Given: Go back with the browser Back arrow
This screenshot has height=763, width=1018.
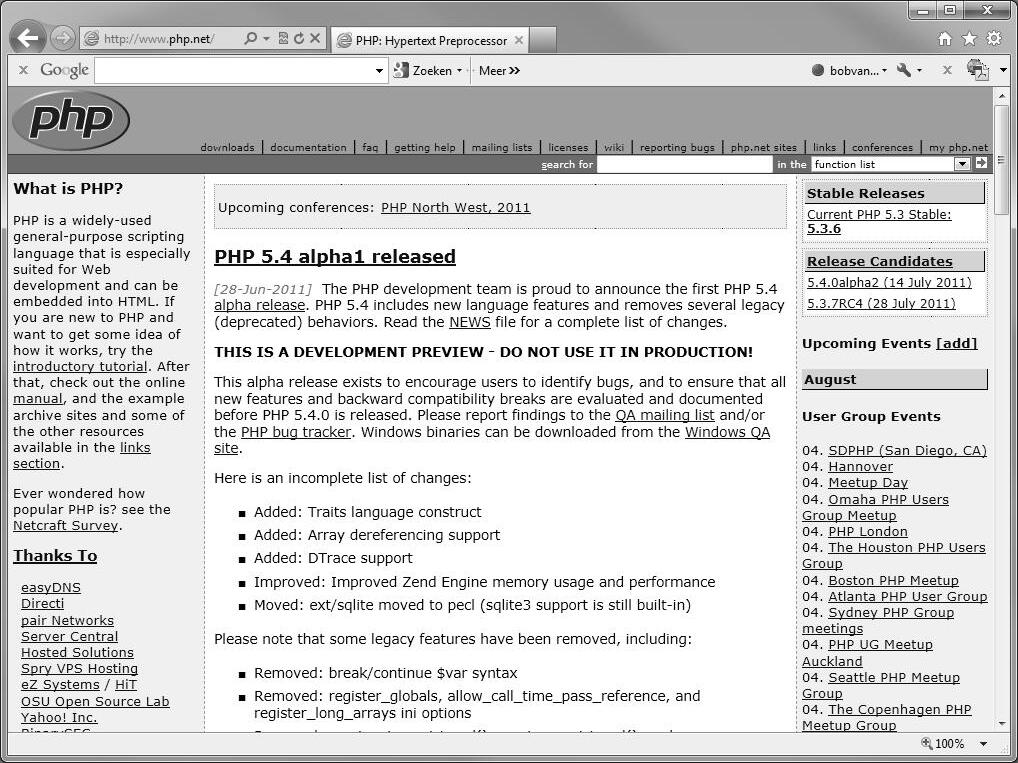Looking at the screenshot, I should (27, 38).
